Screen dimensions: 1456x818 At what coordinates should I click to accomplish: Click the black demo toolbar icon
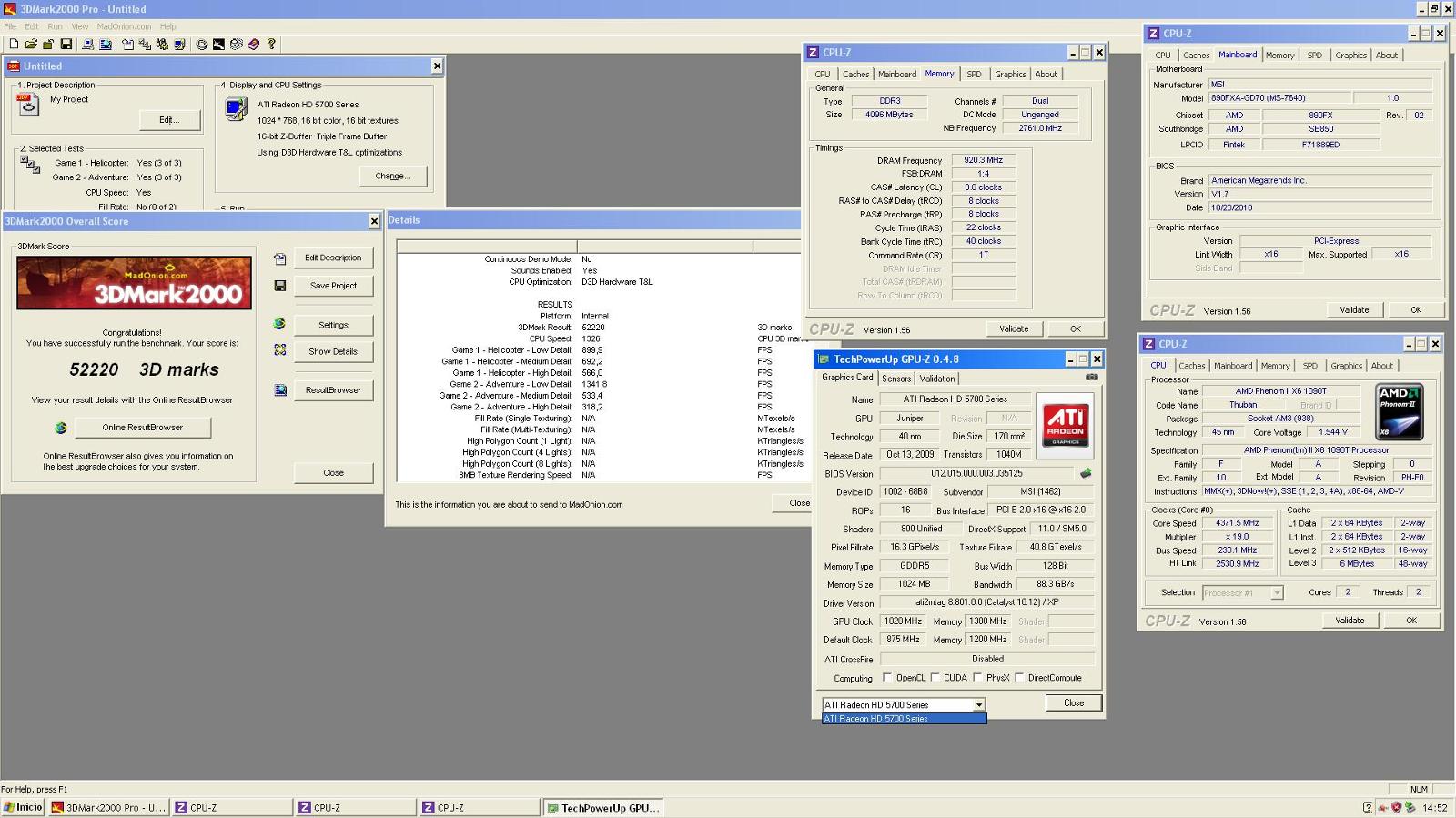(218, 44)
